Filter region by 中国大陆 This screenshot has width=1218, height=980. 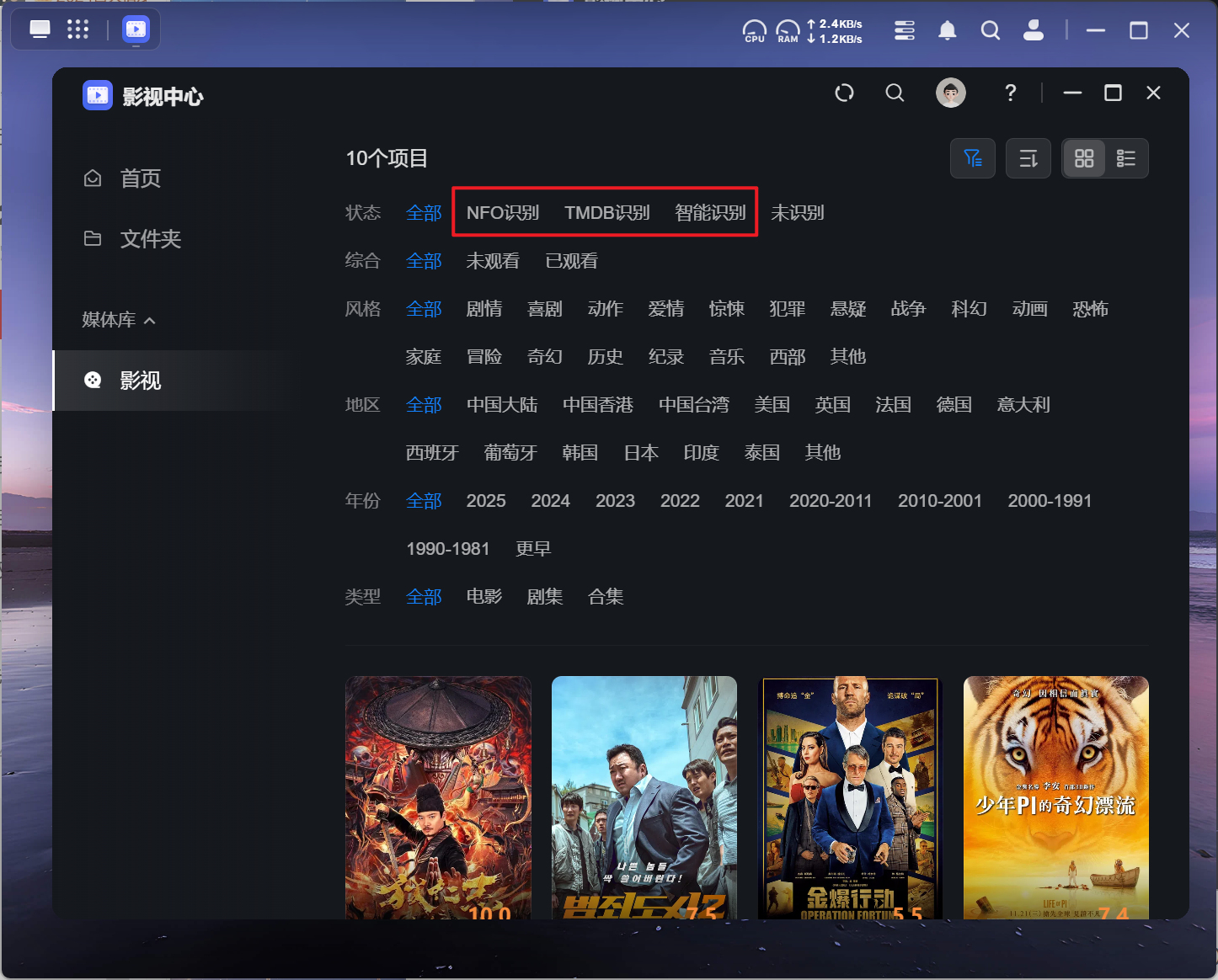point(502,405)
